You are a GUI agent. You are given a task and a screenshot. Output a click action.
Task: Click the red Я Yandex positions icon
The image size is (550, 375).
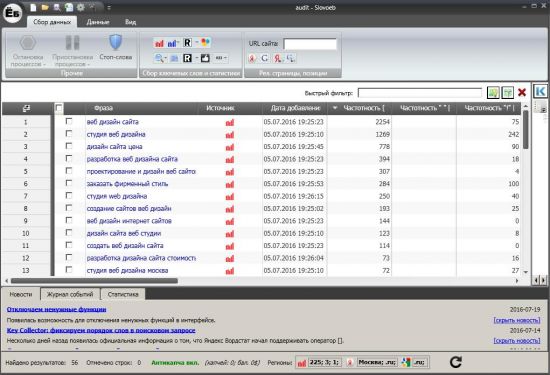tap(277, 58)
